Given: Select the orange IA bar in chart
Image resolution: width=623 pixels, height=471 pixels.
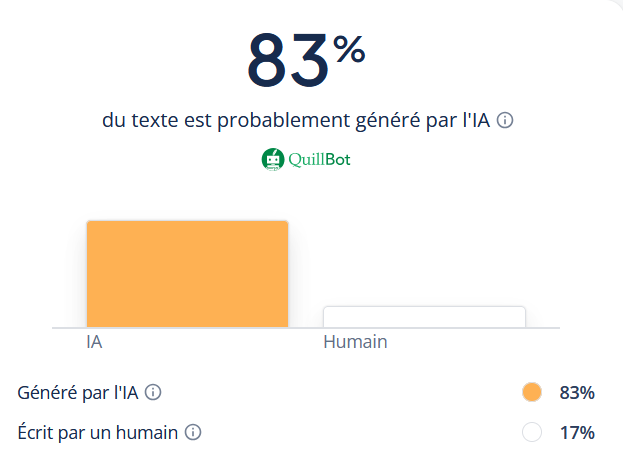Looking at the screenshot, I should [x=187, y=273].
